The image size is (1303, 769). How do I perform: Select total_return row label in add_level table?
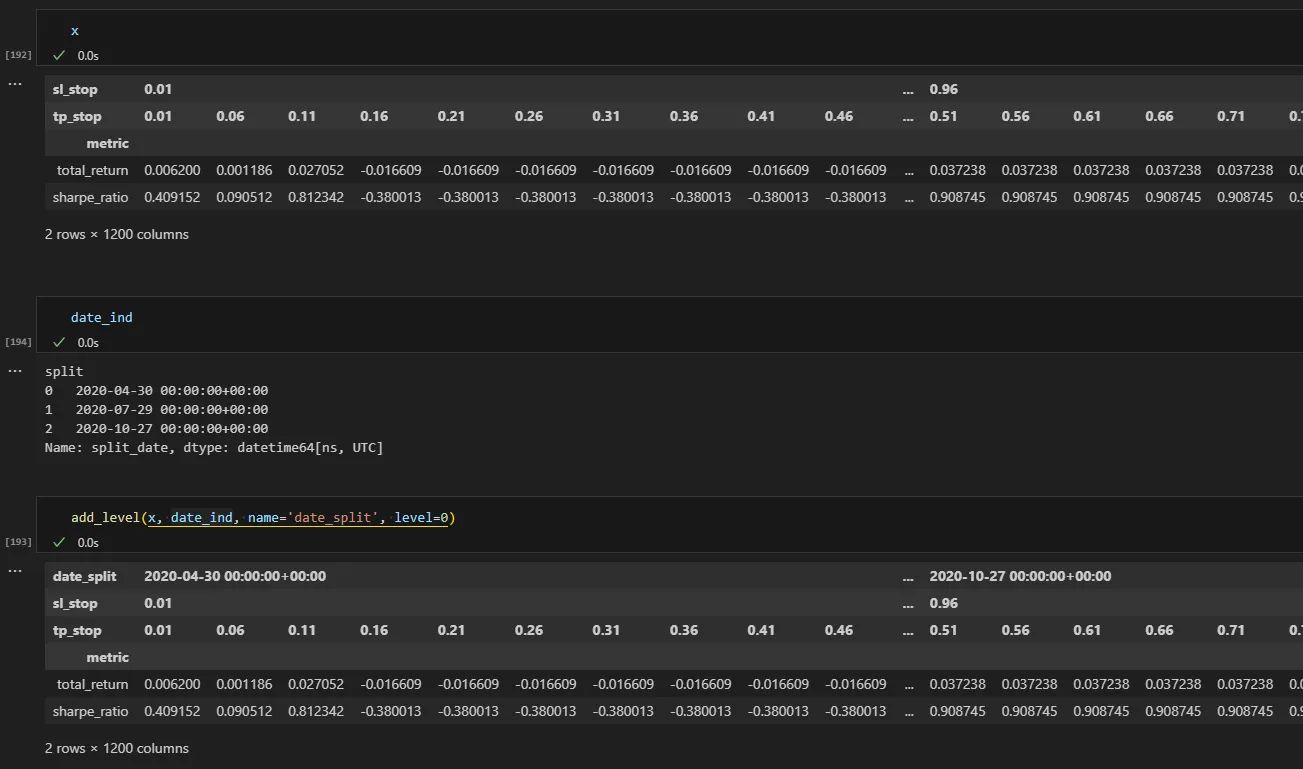pos(93,685)
